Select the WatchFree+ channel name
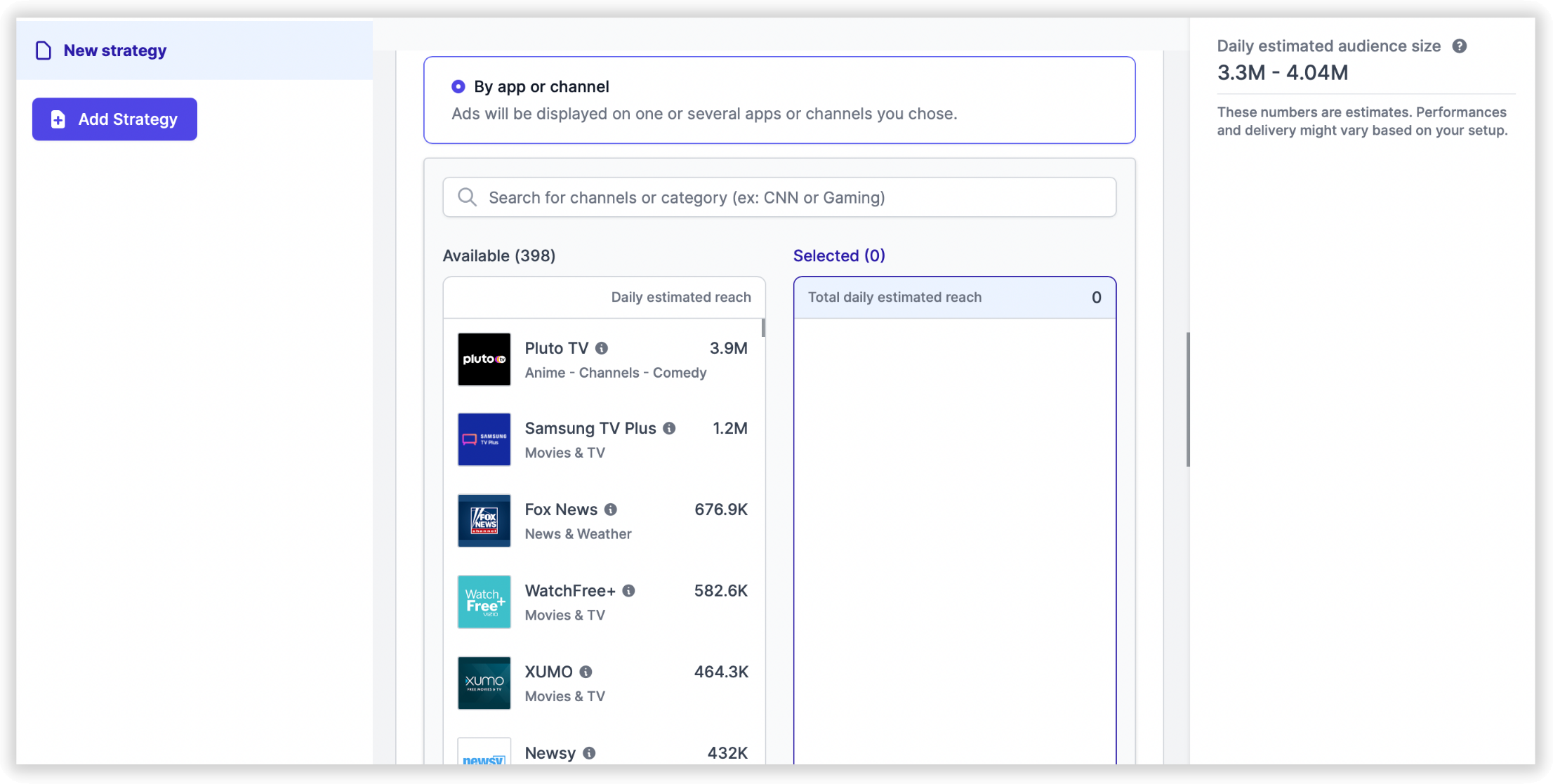 click(x=570, y=591)
